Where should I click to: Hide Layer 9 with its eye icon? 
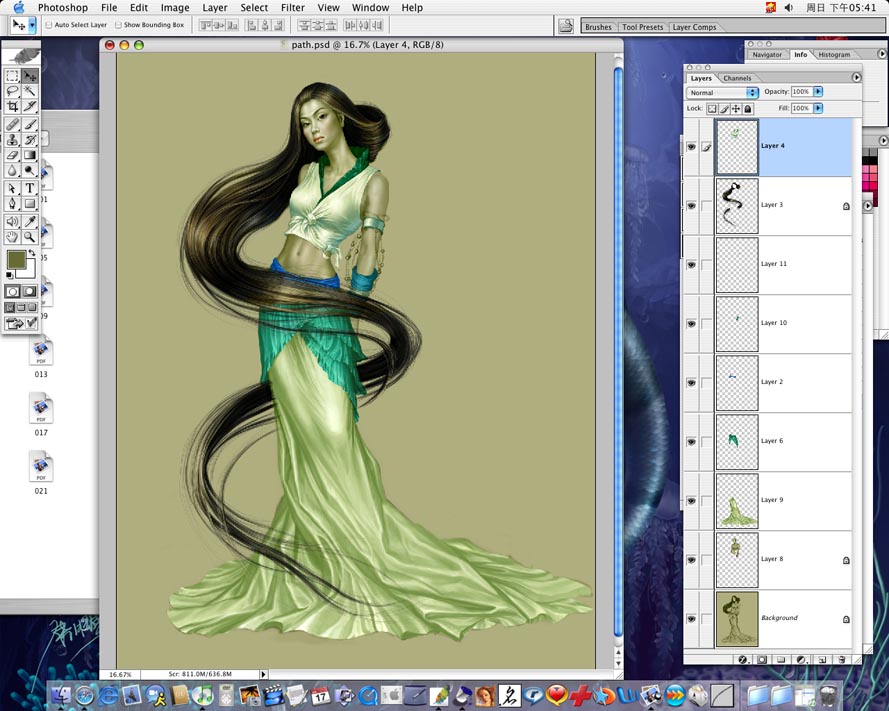pos(691,501)
